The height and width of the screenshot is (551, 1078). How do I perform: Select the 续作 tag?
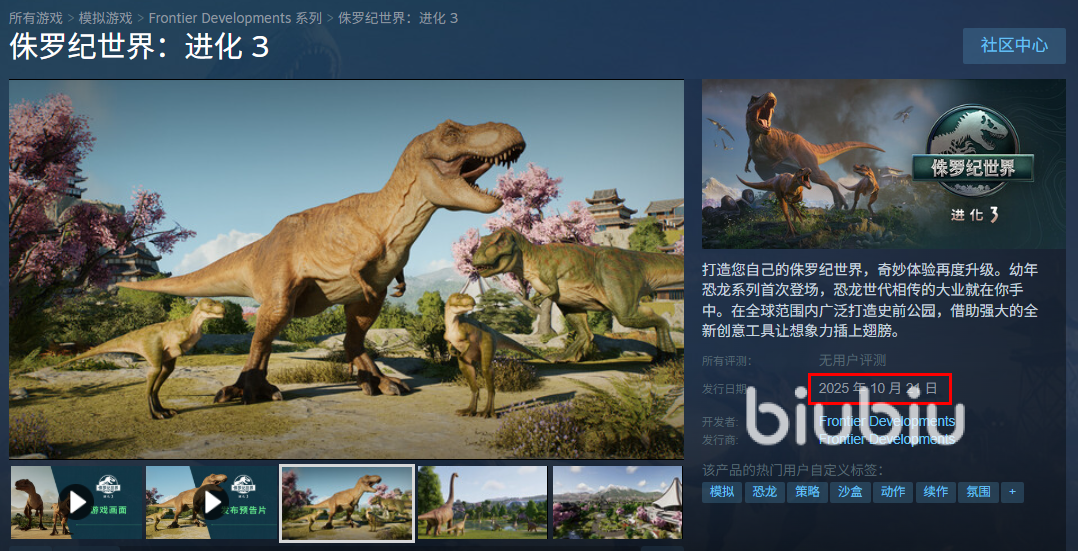click(935, 492)
